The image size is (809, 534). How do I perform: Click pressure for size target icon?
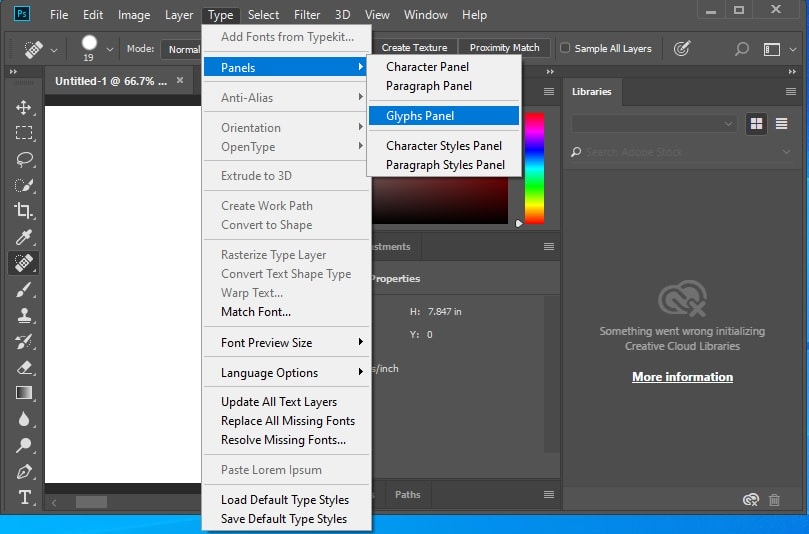682,48
